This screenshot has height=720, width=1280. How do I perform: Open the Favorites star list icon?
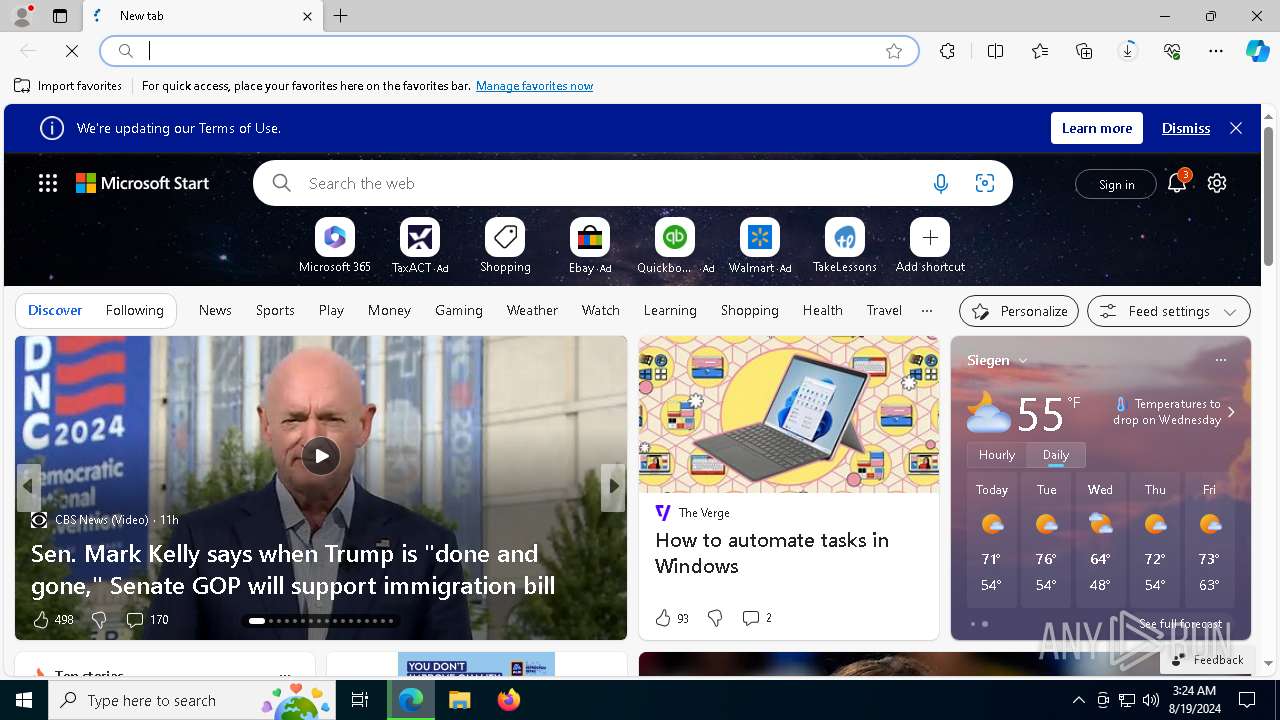point(1040,51)
